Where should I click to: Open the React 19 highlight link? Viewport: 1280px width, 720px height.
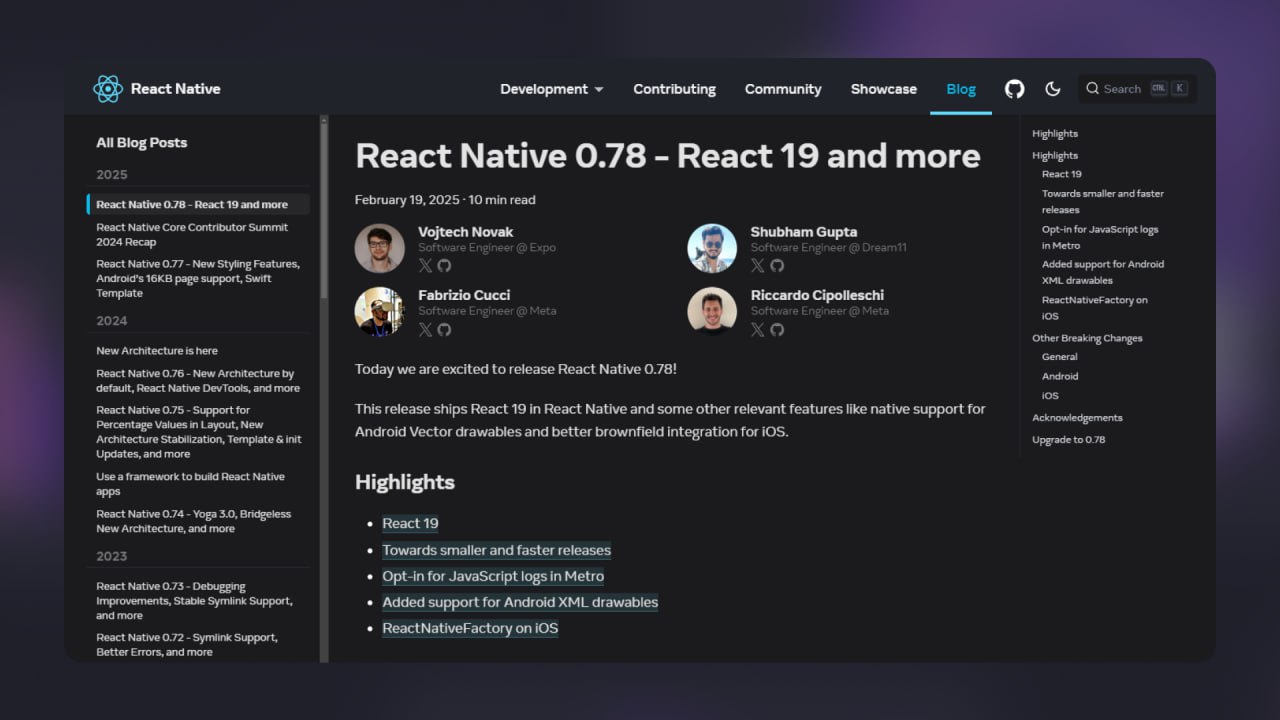pyautogui.click(x=410, y=523)
